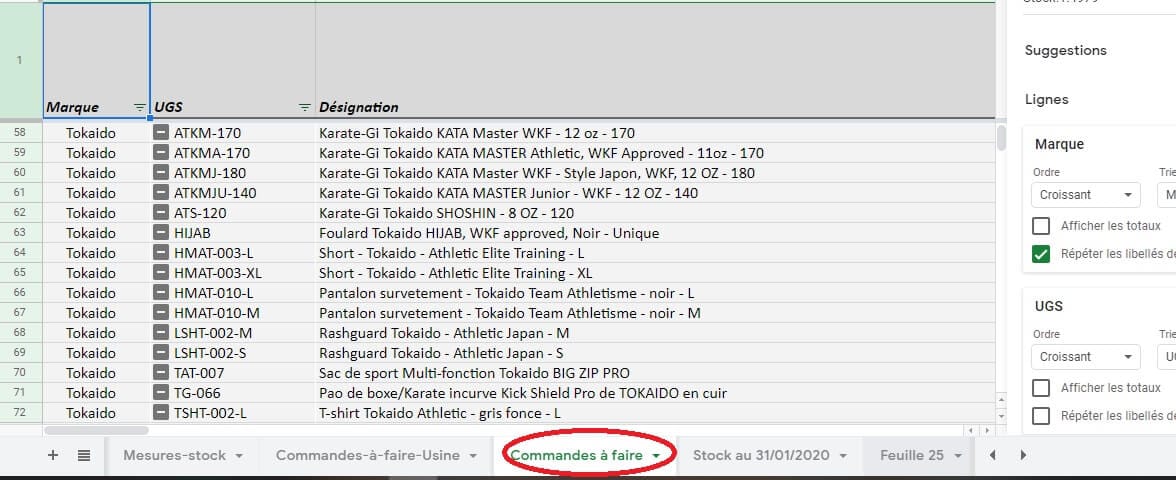Screen dimensions: 1176x480
Task: Uncheck Répéter les libellés for Marque
Action: (1041, 254)
